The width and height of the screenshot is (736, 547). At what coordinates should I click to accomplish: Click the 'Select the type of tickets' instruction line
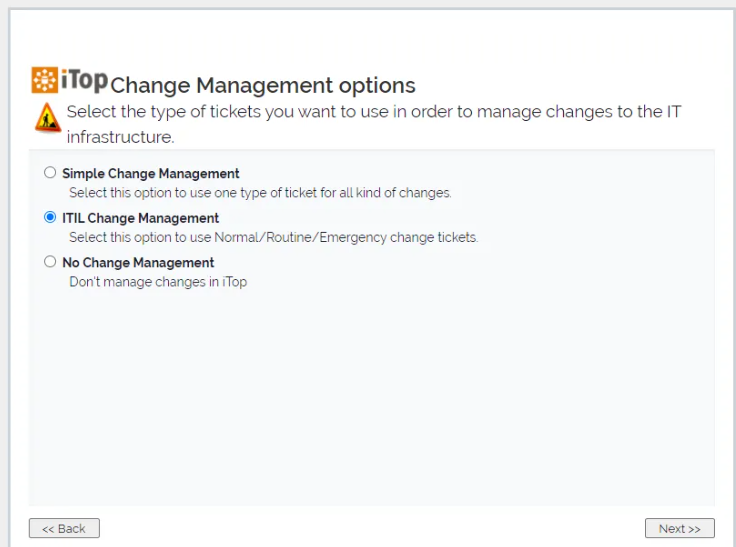[373, 111]
